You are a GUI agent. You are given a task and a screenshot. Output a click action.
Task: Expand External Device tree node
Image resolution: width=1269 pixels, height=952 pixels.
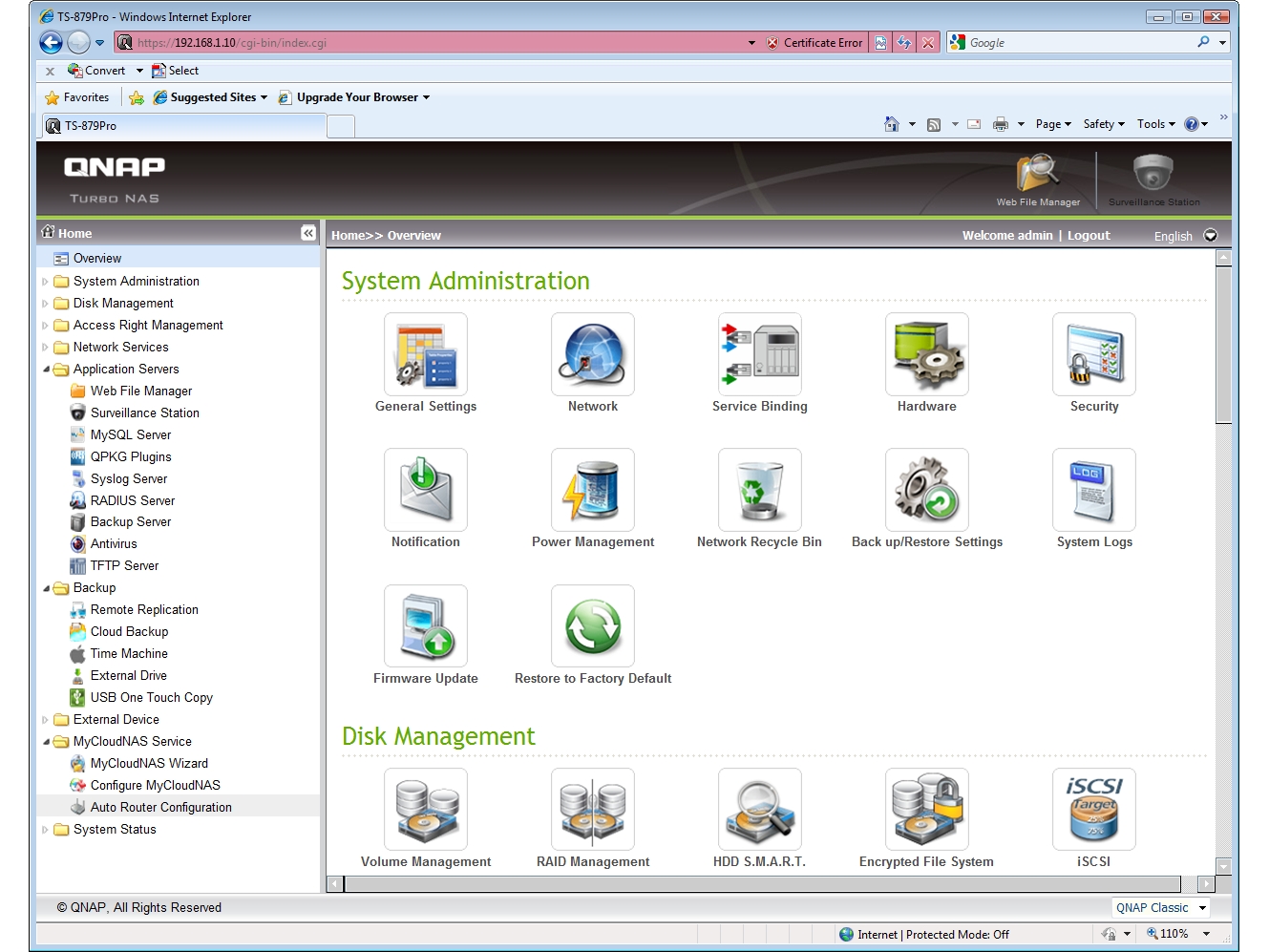pos(45,720)
